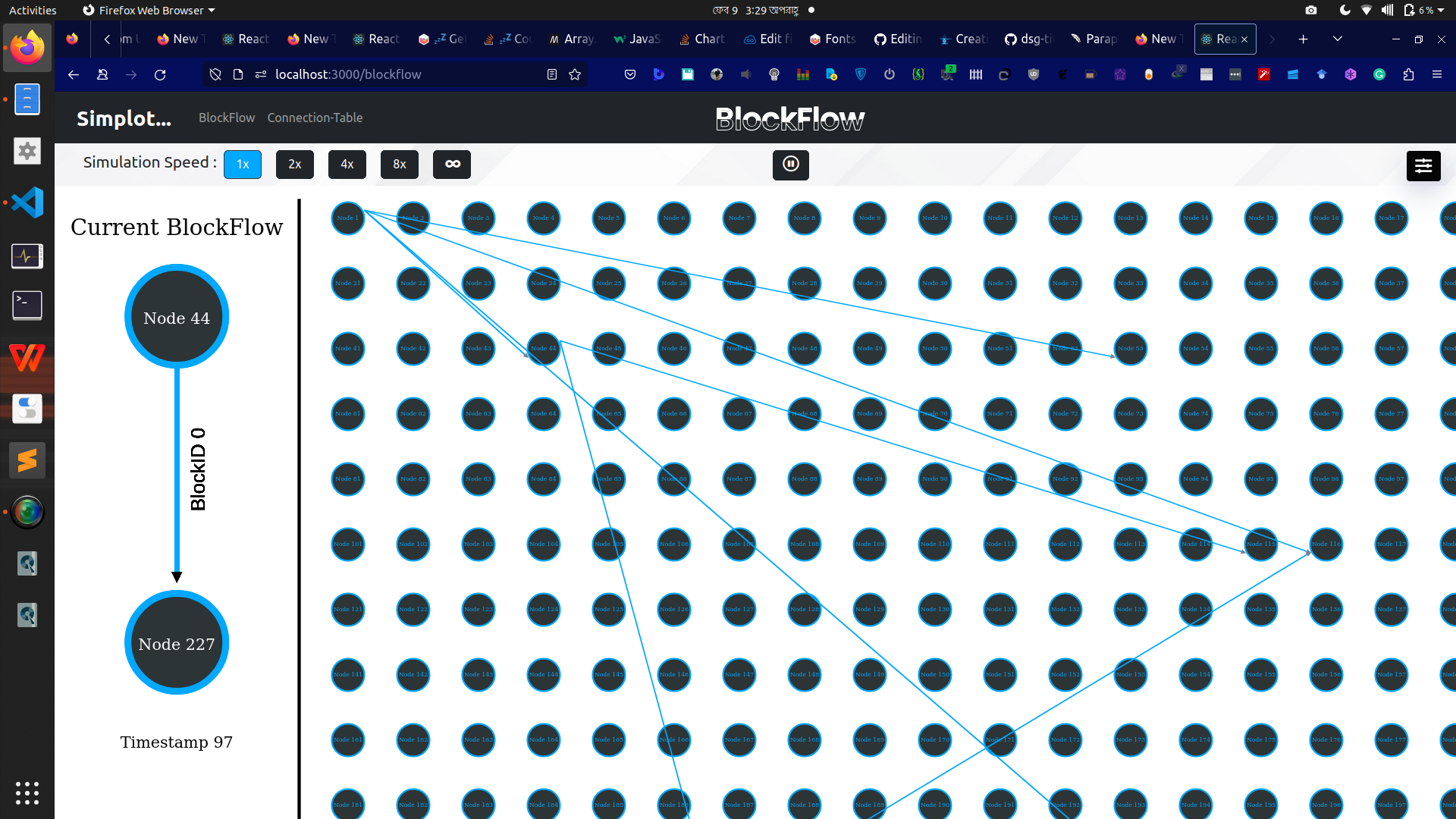Image resolution: width=1456 pixels, height=819 pixels.
Task: Click the Simplot brand link
Action: click(124, 118)
